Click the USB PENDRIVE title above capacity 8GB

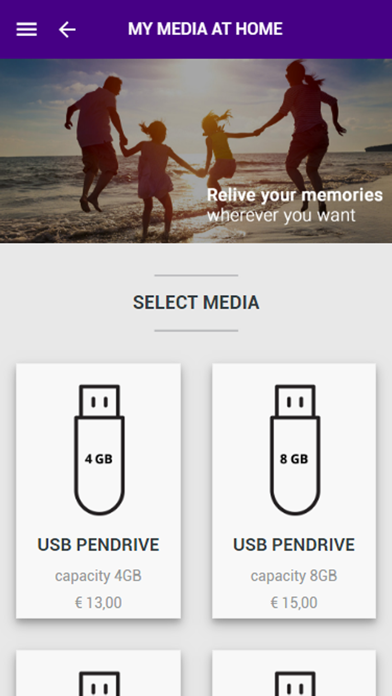tap(294, 545)
